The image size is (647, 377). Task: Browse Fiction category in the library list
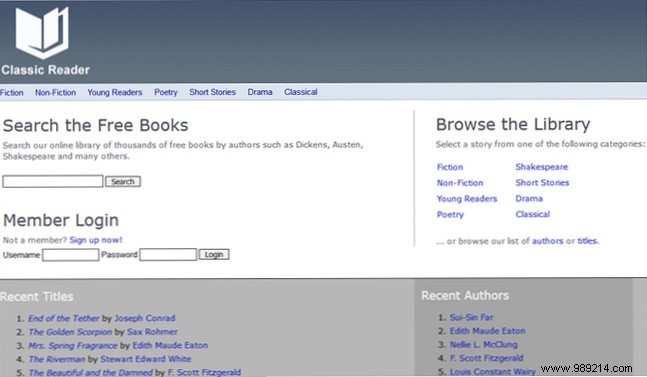pyautogui.click(x=450, y=167)
